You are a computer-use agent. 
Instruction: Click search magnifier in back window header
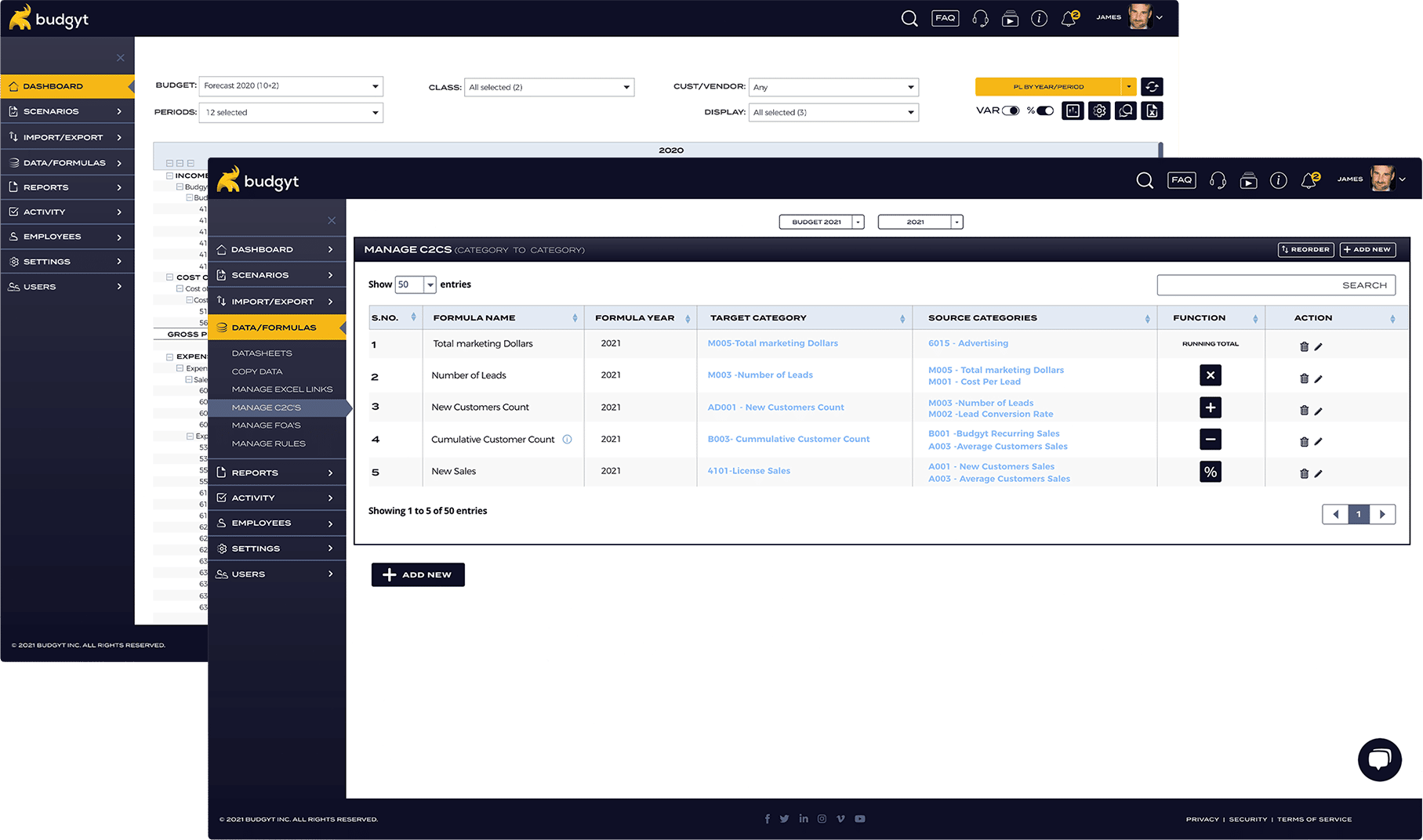coord(909,18)
